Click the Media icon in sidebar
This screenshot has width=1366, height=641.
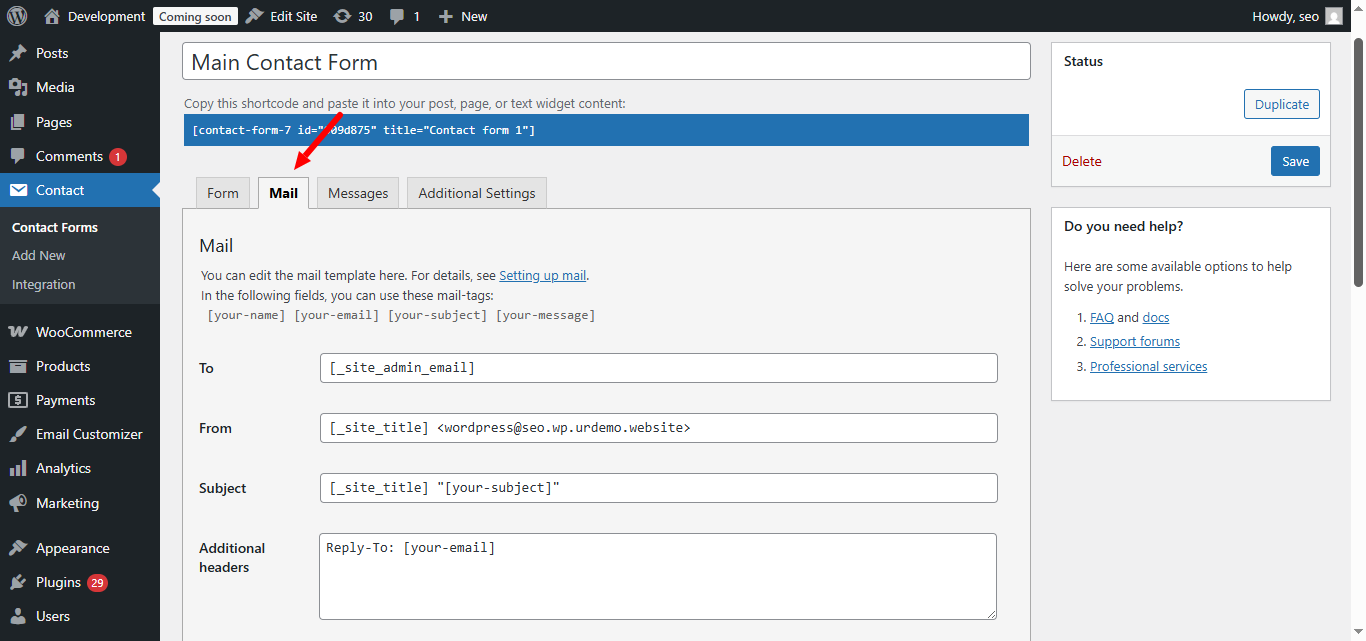point(18,87)
